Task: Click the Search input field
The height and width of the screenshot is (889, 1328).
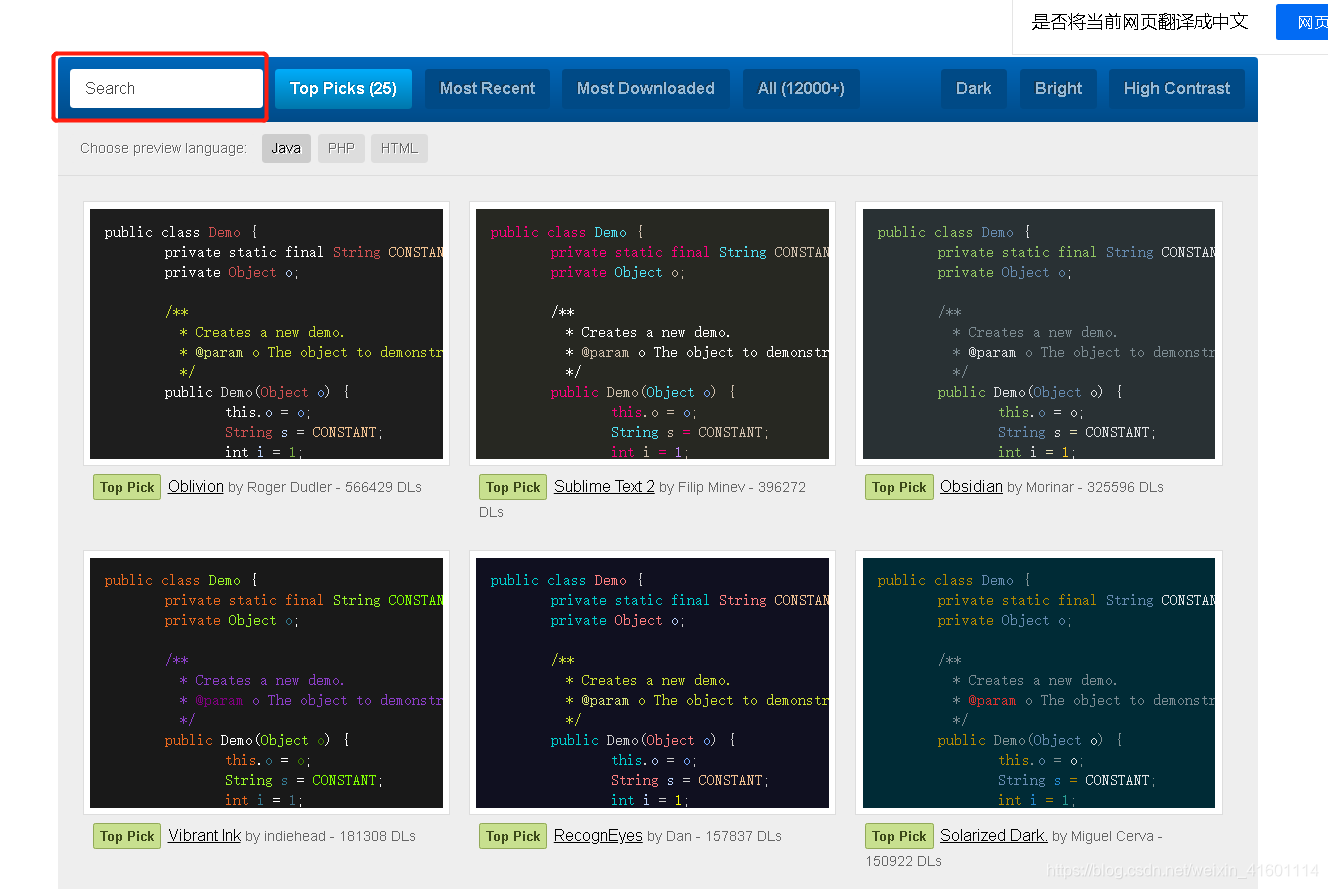Action: coord(166,88)
